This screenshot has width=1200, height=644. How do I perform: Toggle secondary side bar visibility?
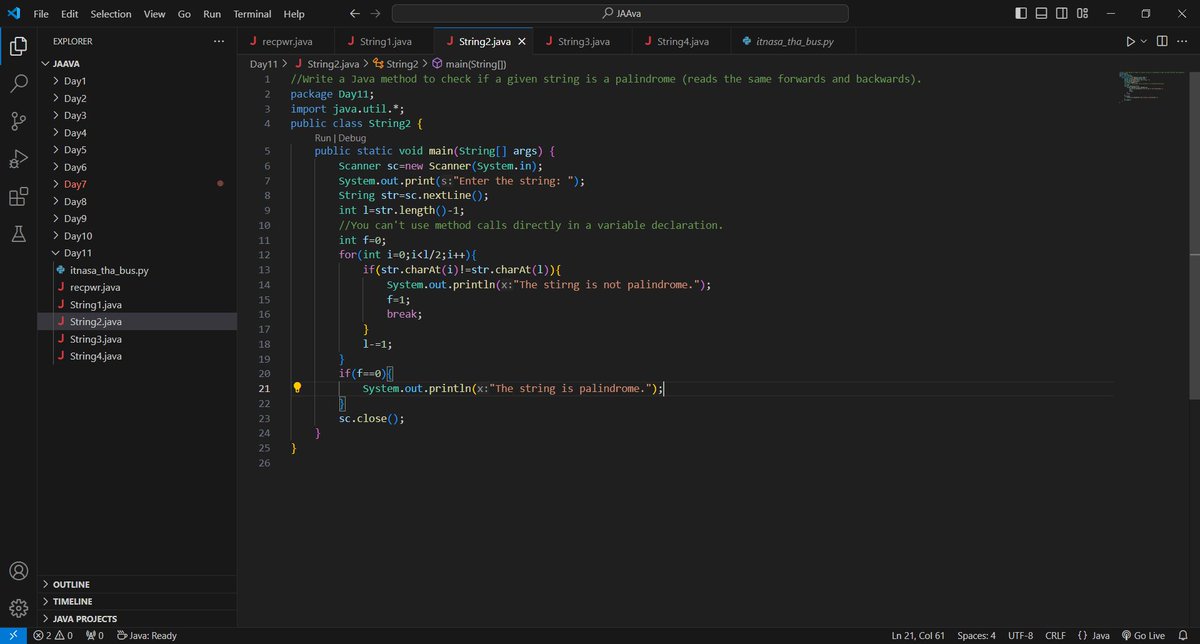(x=1061, y=14)
